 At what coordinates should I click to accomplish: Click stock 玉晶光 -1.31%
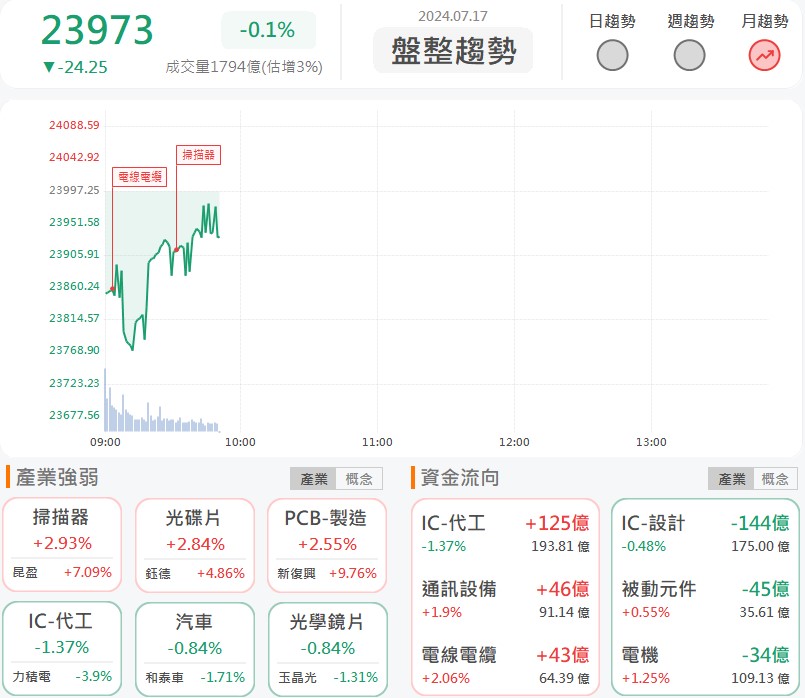coord(328,677)
